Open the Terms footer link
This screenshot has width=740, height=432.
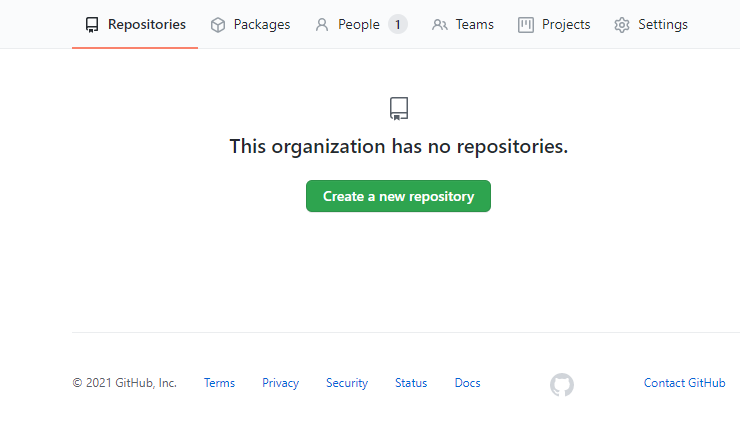click(219, 383)
